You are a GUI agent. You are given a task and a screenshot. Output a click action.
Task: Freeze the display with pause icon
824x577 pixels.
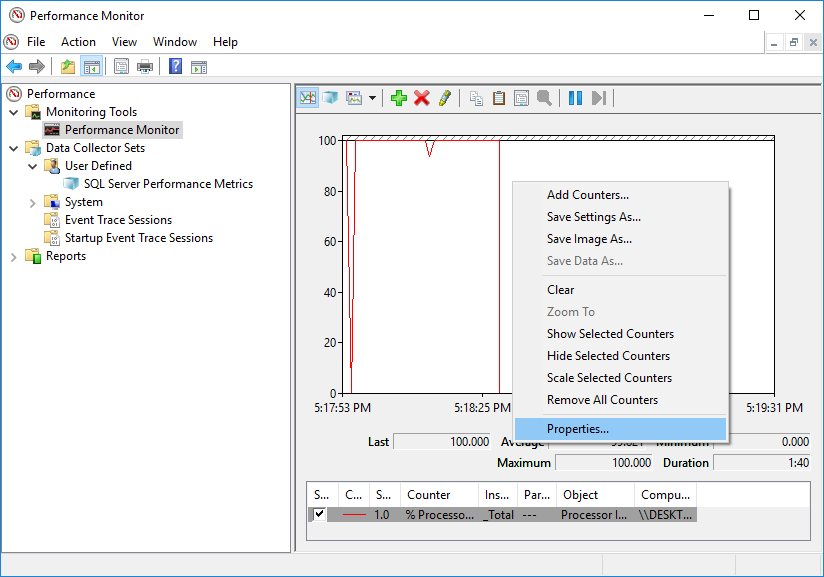[x=573, y=97]
